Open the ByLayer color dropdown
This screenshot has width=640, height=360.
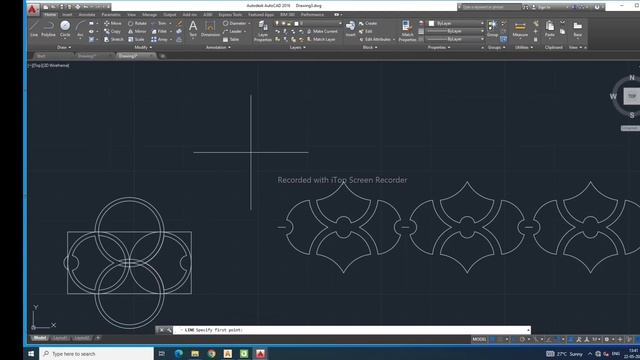coord(456,24)
